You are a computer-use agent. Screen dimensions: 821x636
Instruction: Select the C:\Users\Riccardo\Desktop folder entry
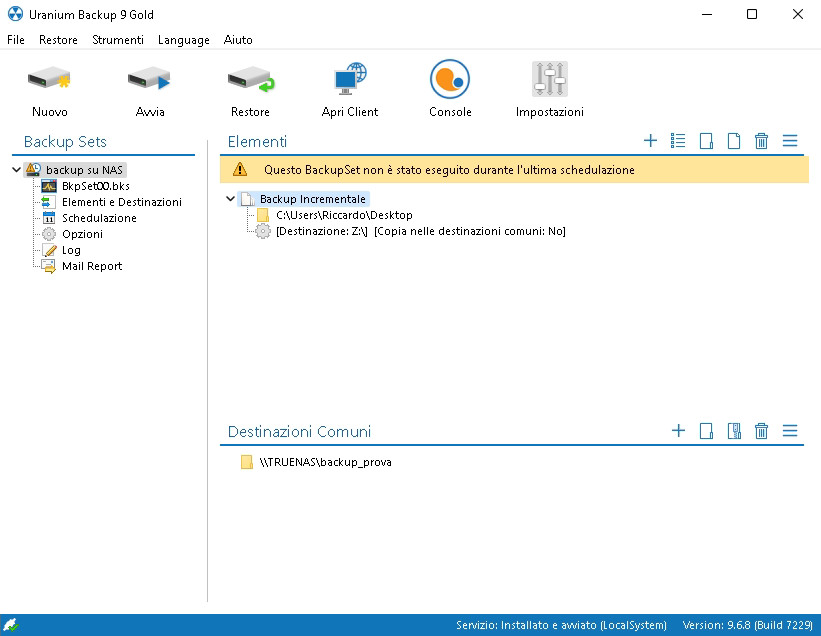344,215
